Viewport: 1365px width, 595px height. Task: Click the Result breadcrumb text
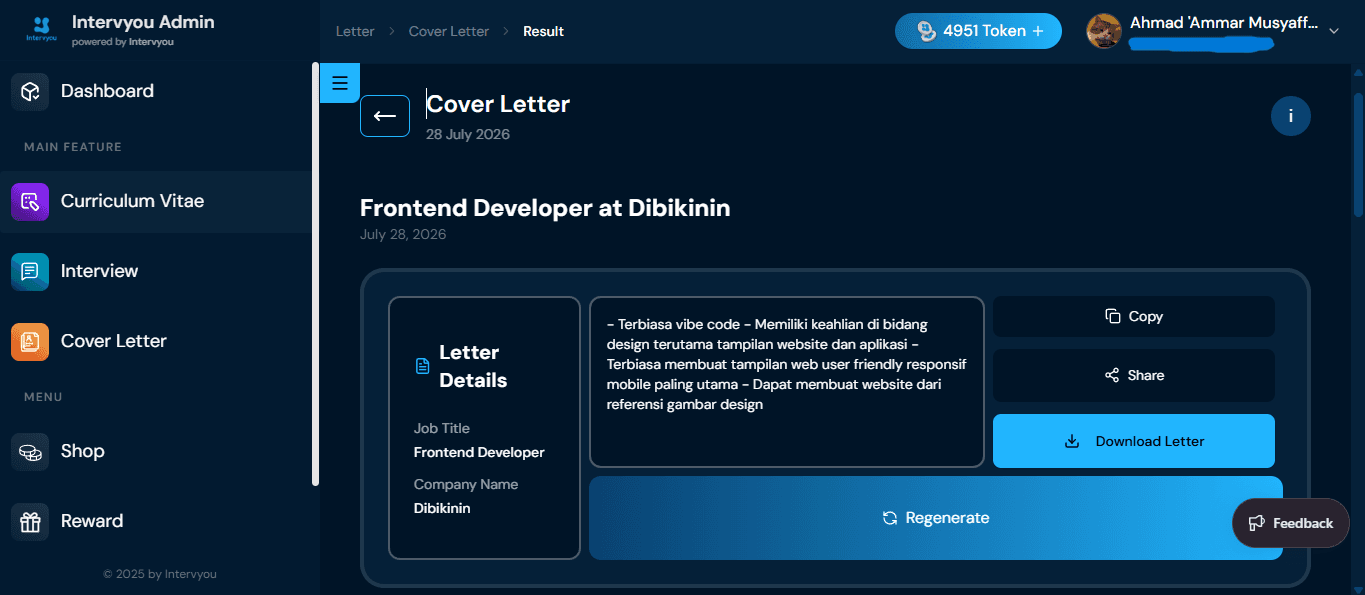(543, 31)
